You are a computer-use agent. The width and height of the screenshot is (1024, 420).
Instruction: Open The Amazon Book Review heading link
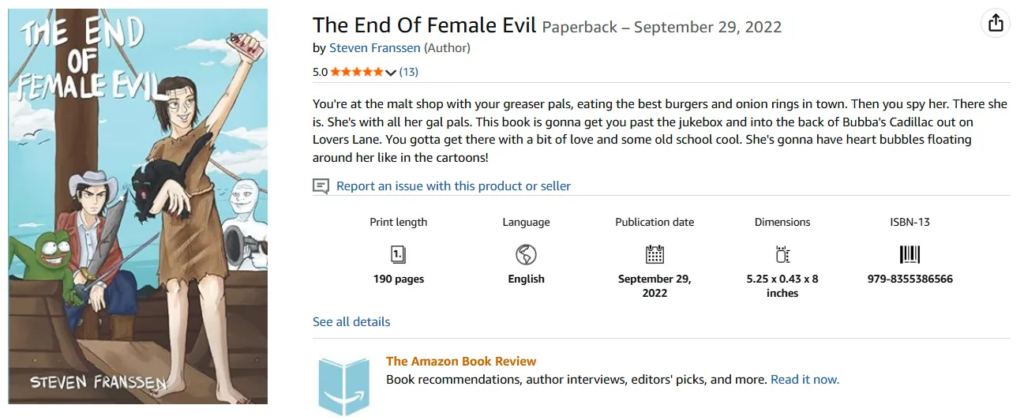(x=461, y=361)
